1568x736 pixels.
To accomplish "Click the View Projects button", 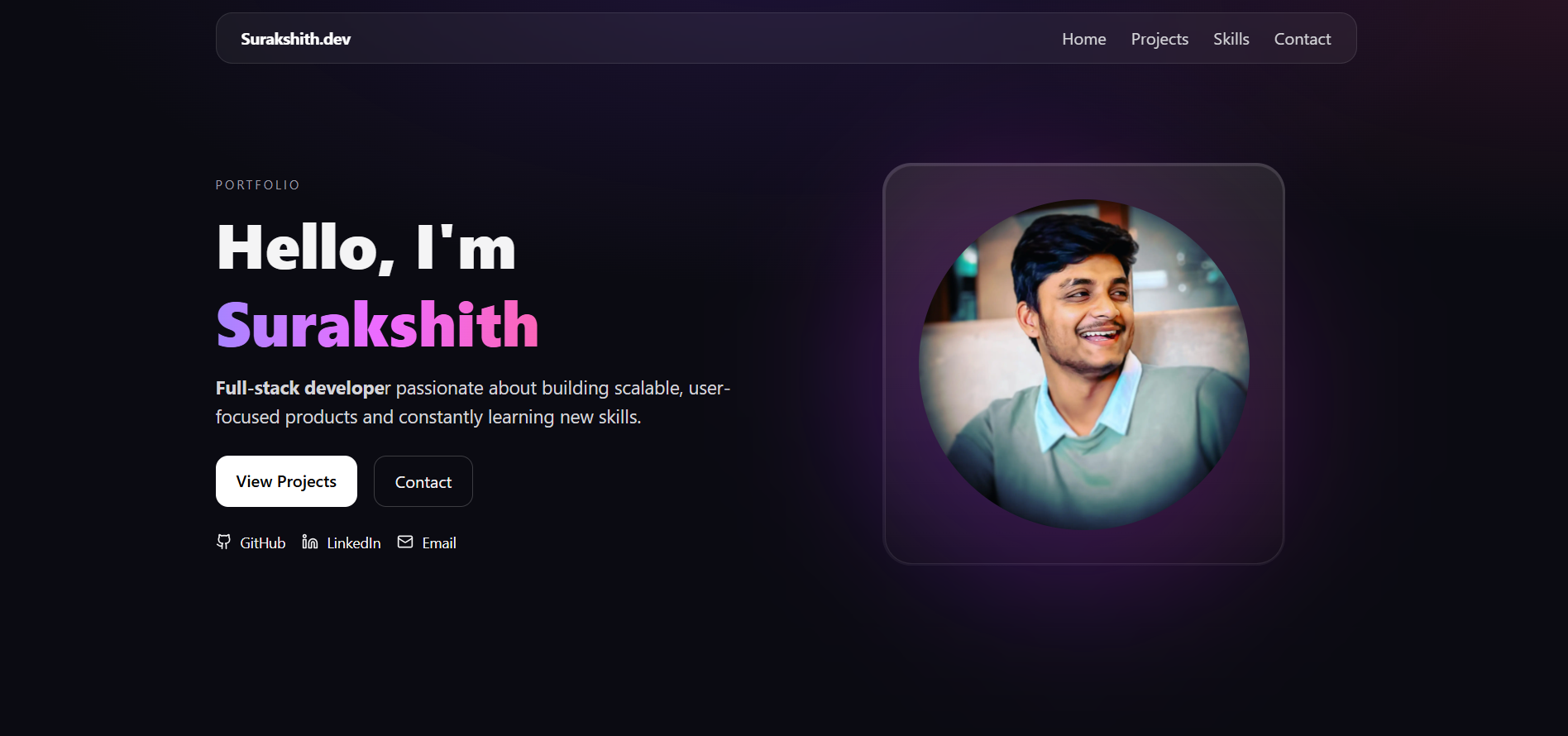I will [x=286, y=481].
